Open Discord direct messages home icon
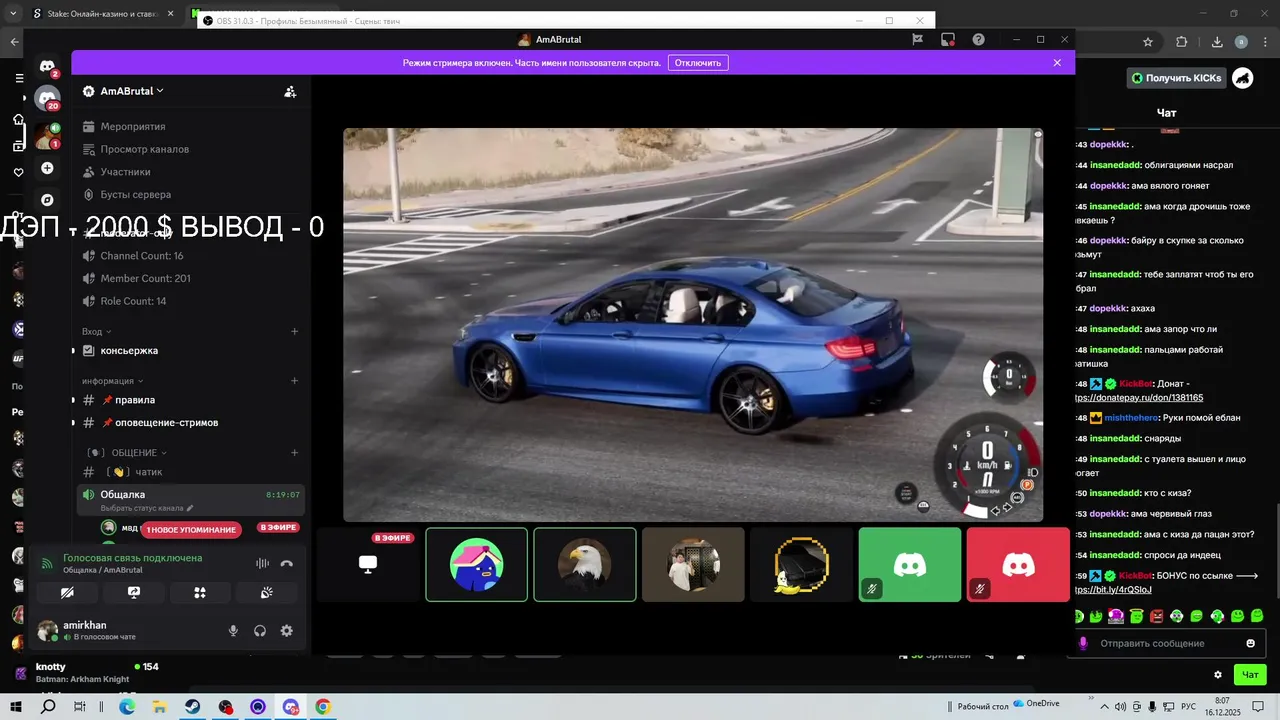Image resolution: width=1280 pixels, height=720 pixels. [x=47, y=67]
